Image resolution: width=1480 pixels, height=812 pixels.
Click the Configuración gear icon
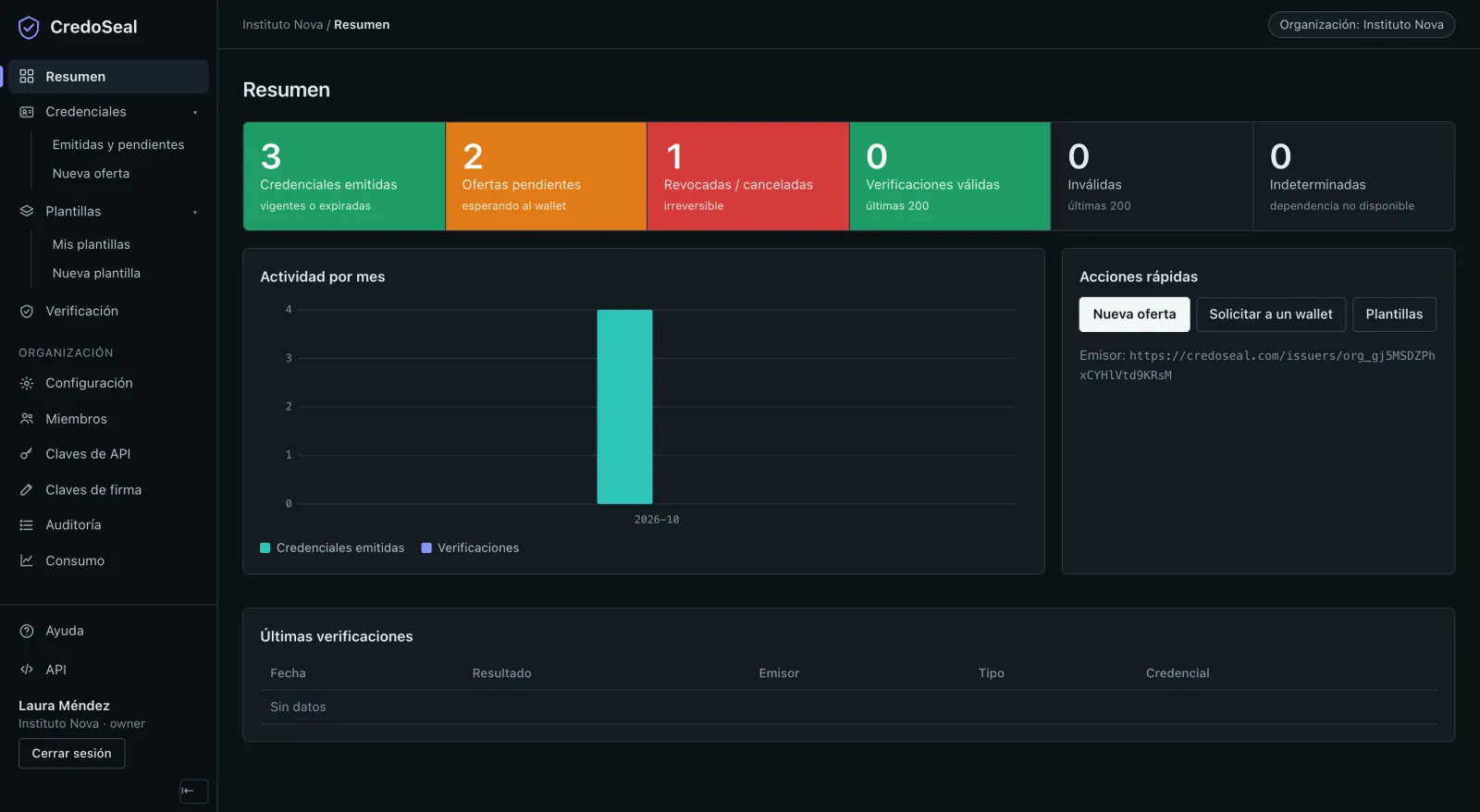pyautogui.click(x=27, y=383)
